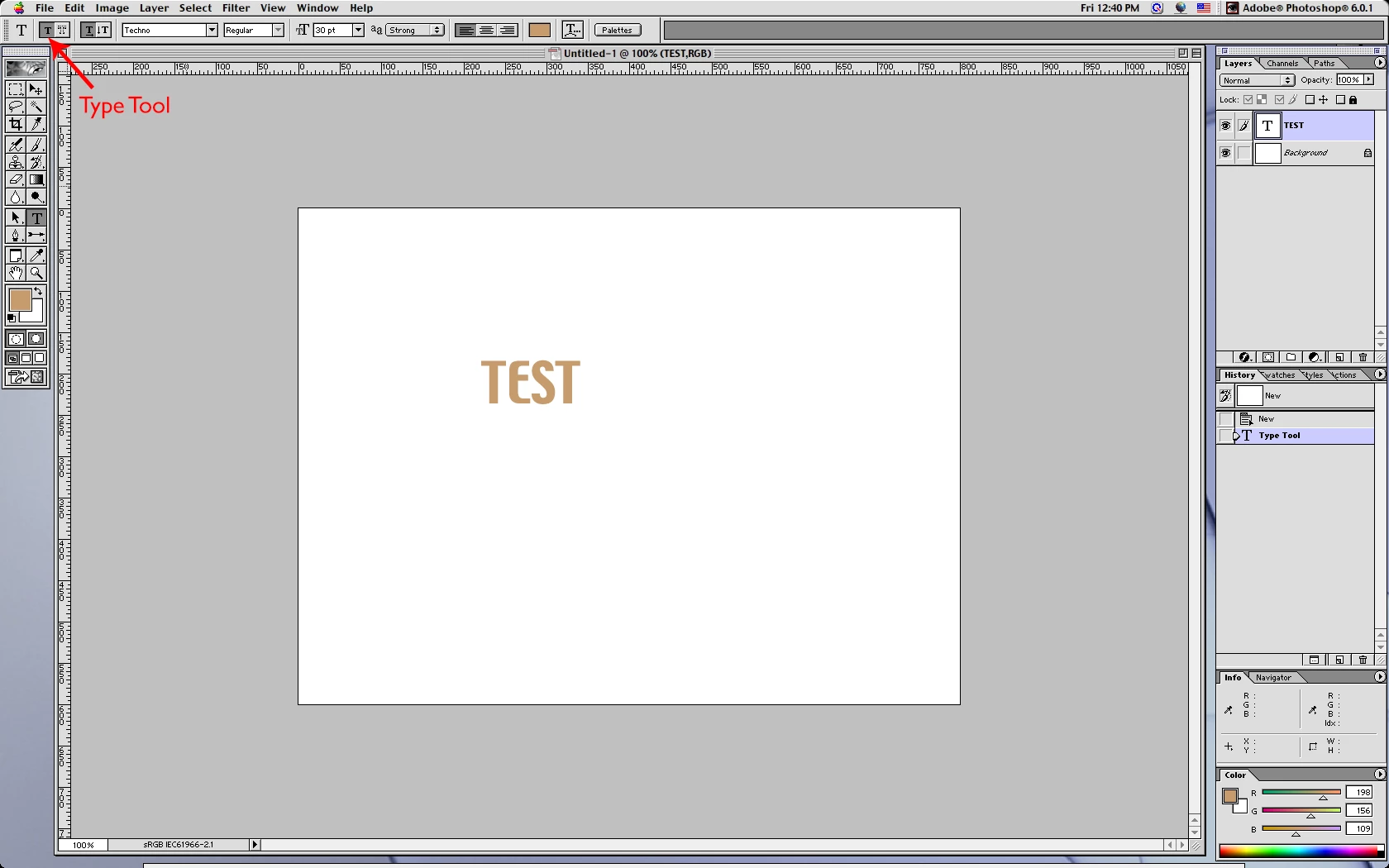Screen dimensions: 1389x868
Task: Select the Dodge tool
Action: [x=36, y=197]
